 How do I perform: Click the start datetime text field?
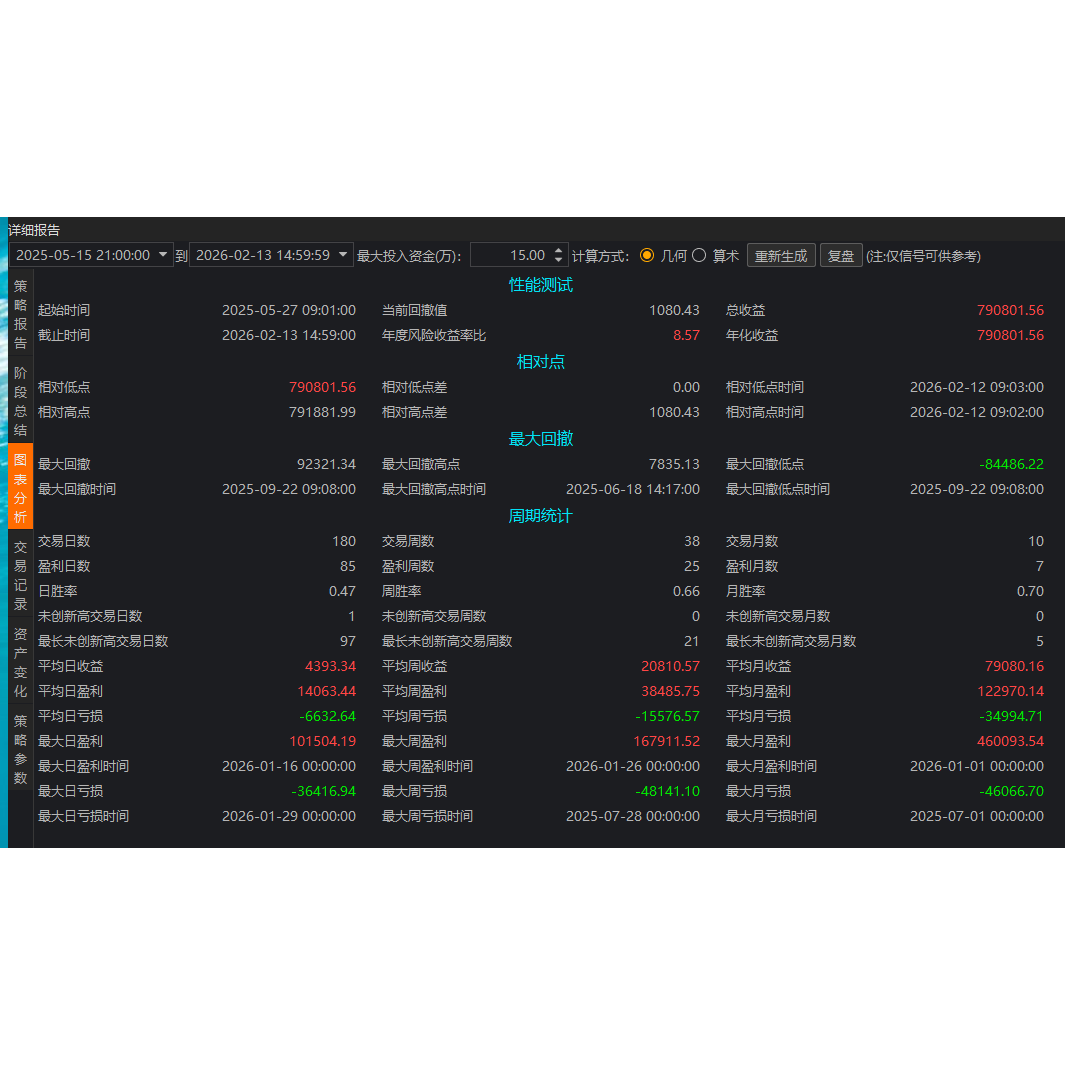click(x=83, y=255)
